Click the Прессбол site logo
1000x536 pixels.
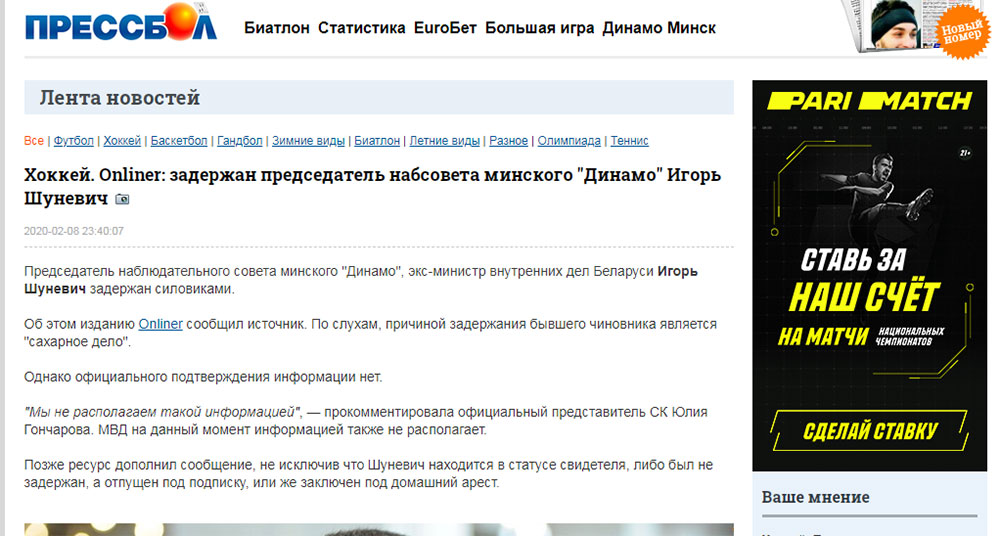[x=120, y=27]
